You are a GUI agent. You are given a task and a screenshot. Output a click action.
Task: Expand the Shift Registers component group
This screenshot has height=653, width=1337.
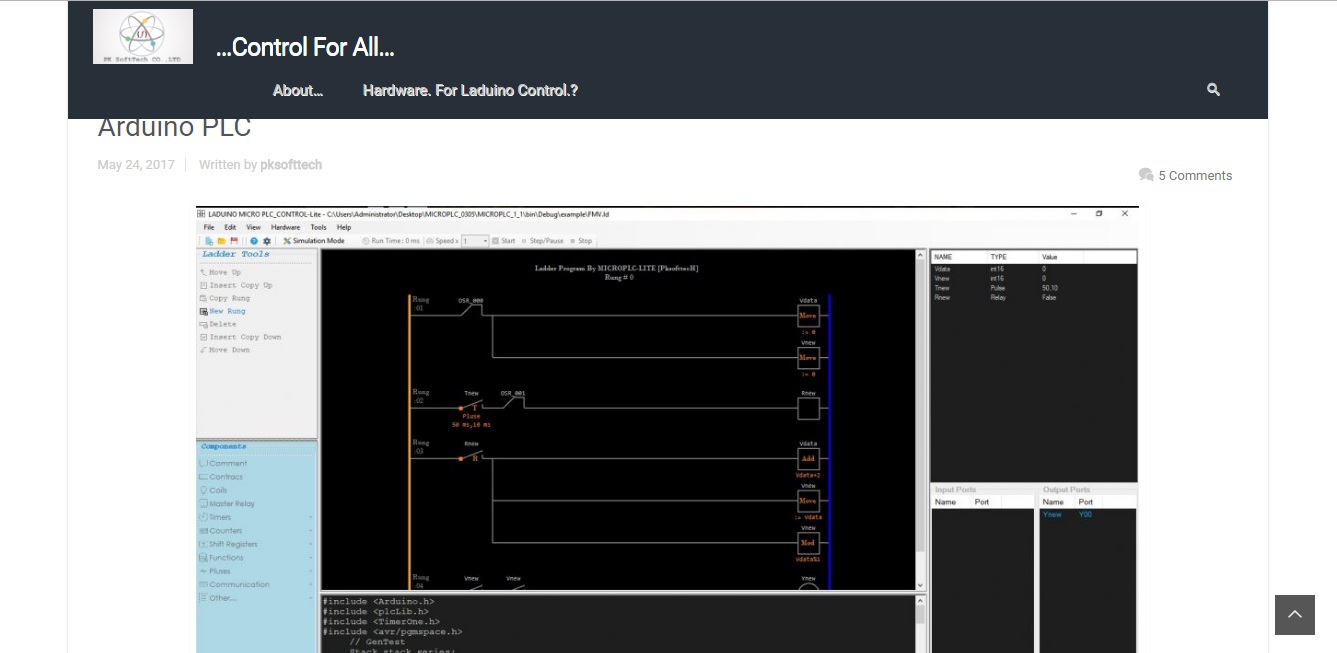click(x=255, y=544)
